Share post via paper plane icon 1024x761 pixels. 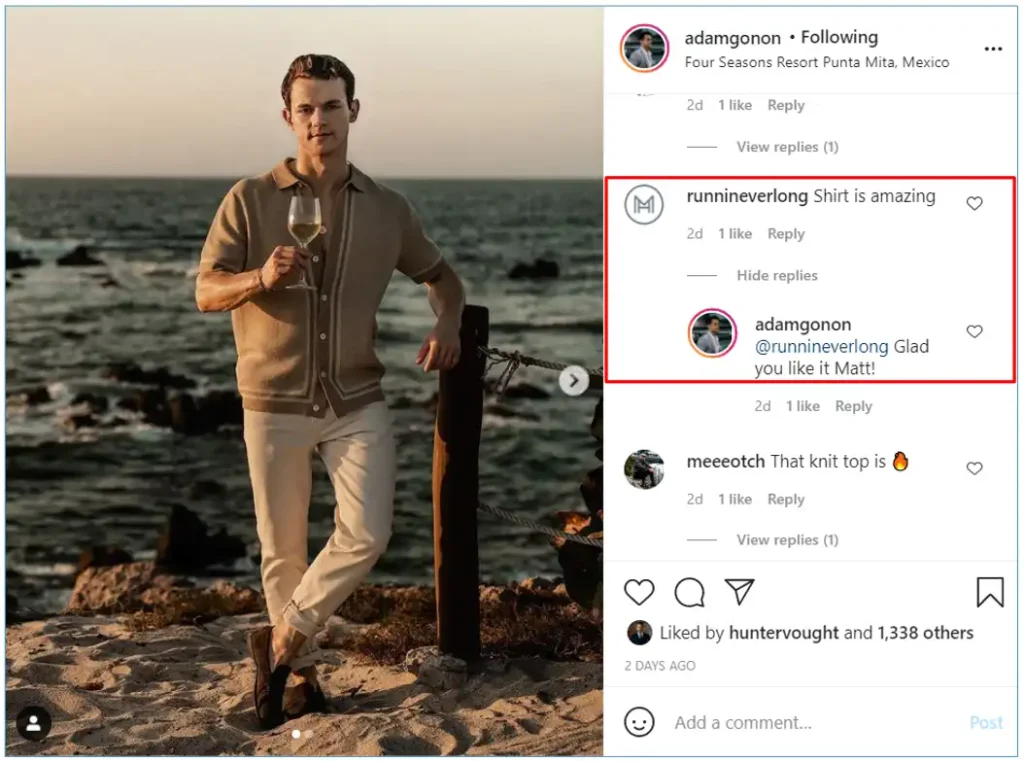[739, 591]
